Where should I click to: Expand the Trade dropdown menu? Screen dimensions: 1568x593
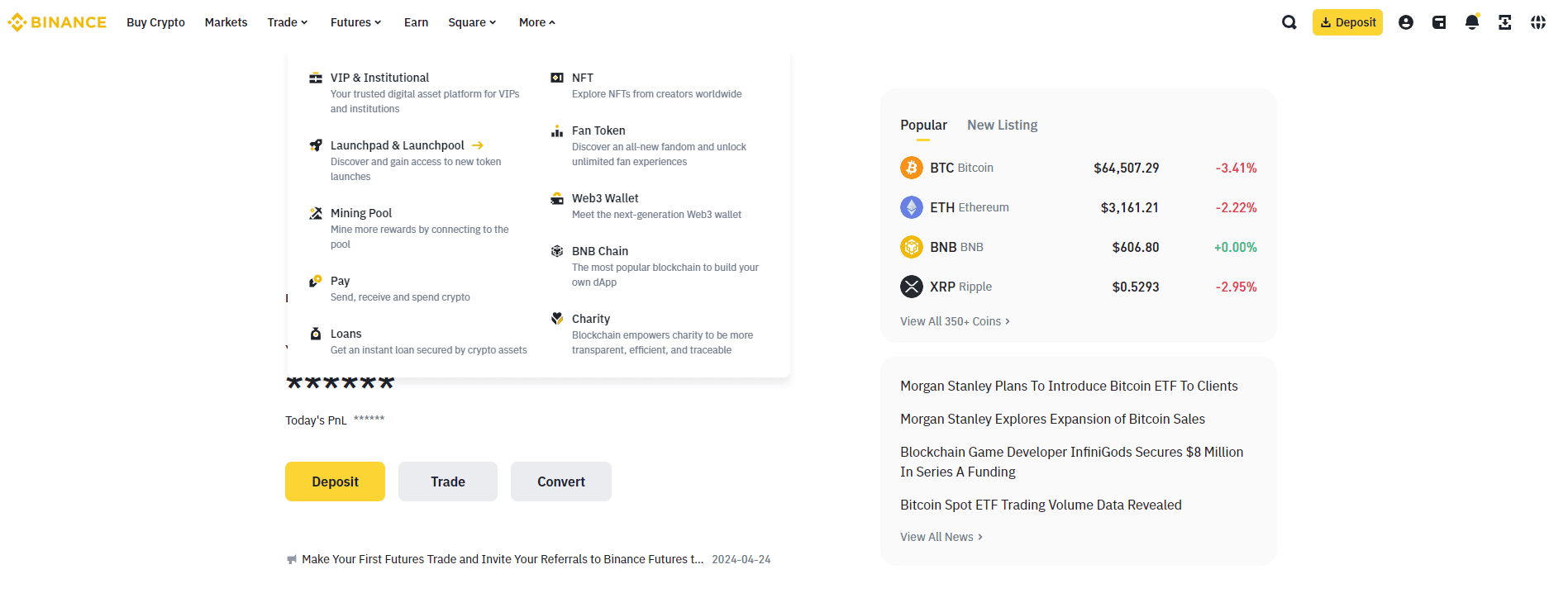[287, 22]
